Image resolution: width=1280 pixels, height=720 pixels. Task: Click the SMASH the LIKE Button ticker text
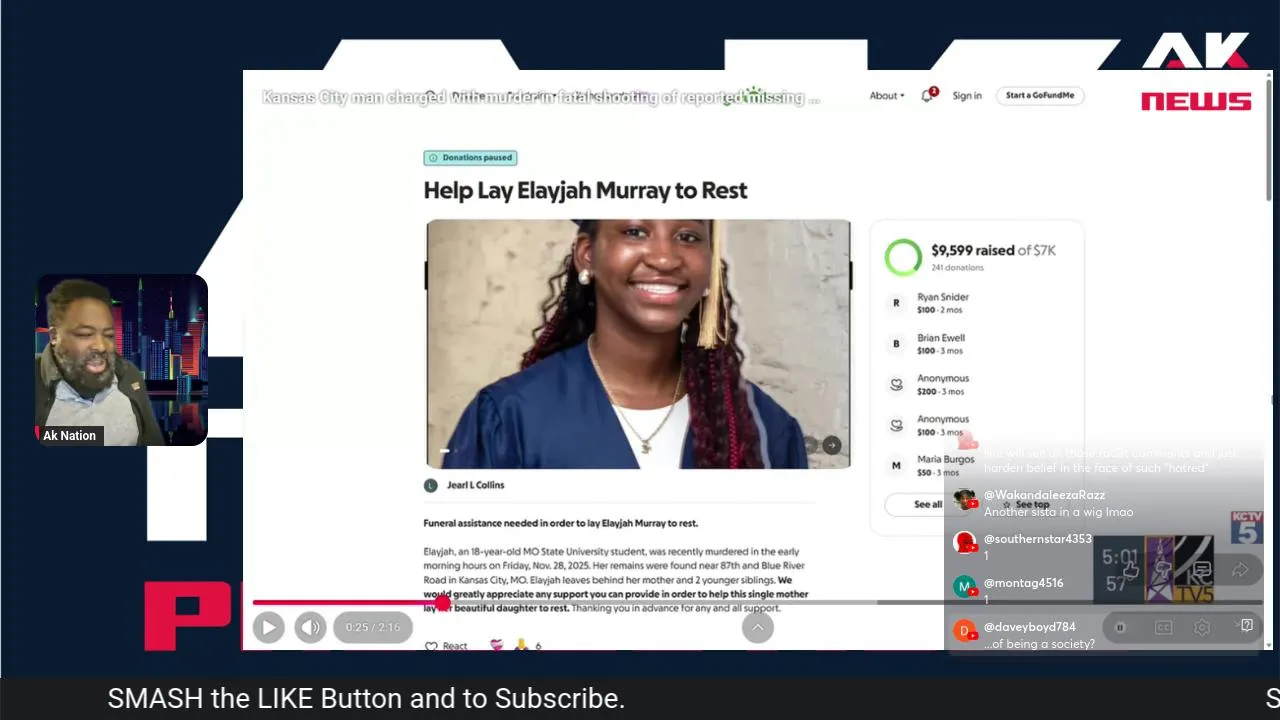pyautogui.click(x=366, y=699)
